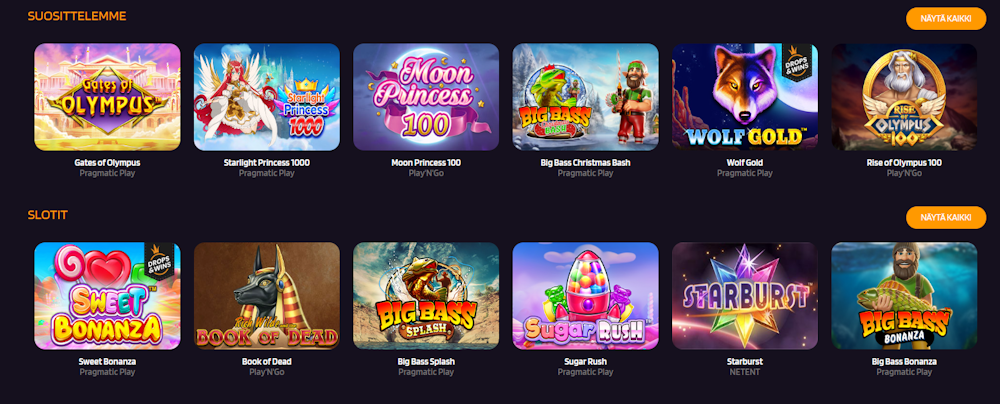Launch the Sweet Bonanza game tile
The width and height of the screenshot is (1000, 404).
tap(107, 296)
